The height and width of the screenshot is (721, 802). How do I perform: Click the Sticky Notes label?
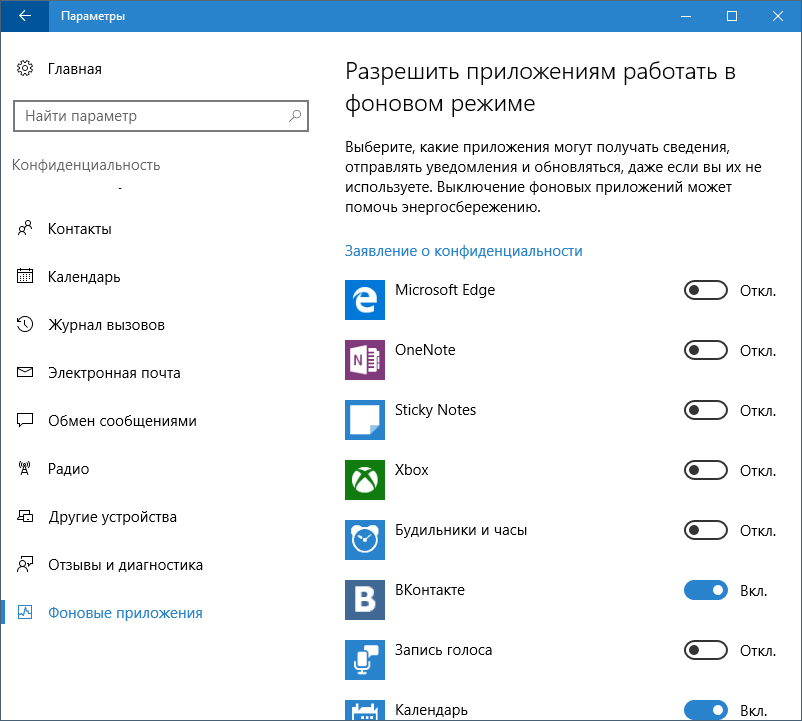coord(435,410)
